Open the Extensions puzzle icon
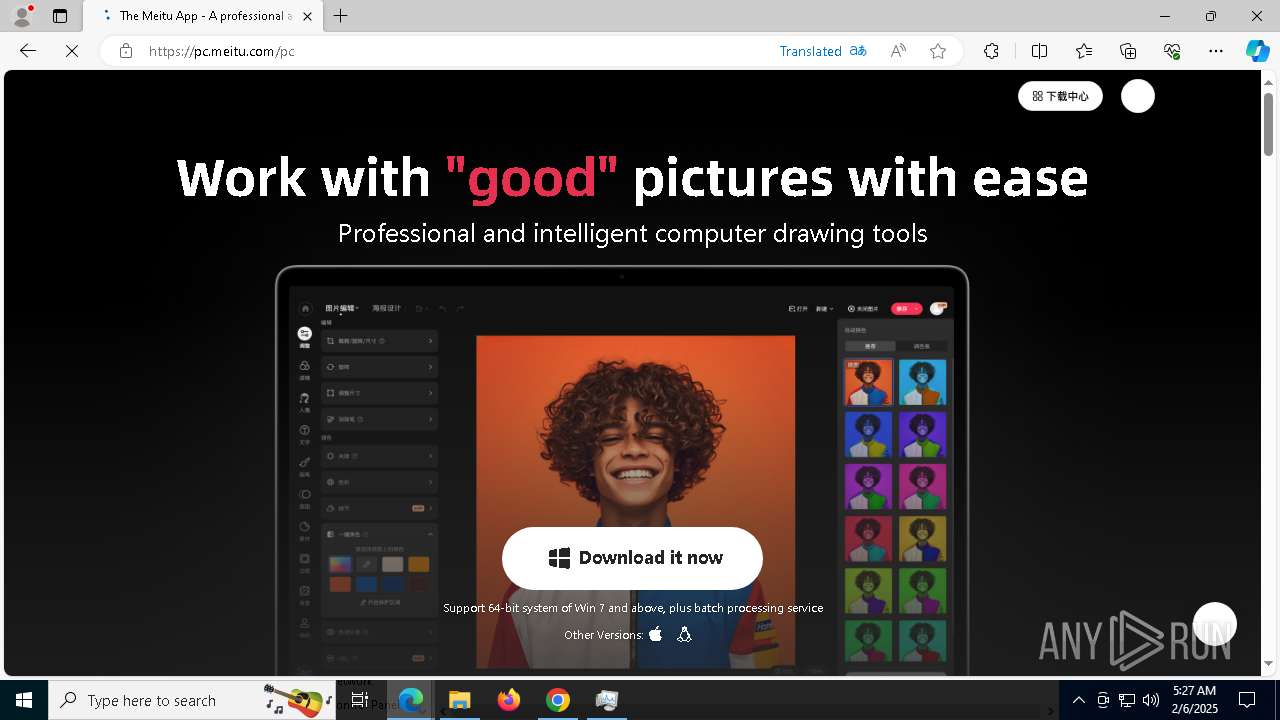 (x=991, y=51)
